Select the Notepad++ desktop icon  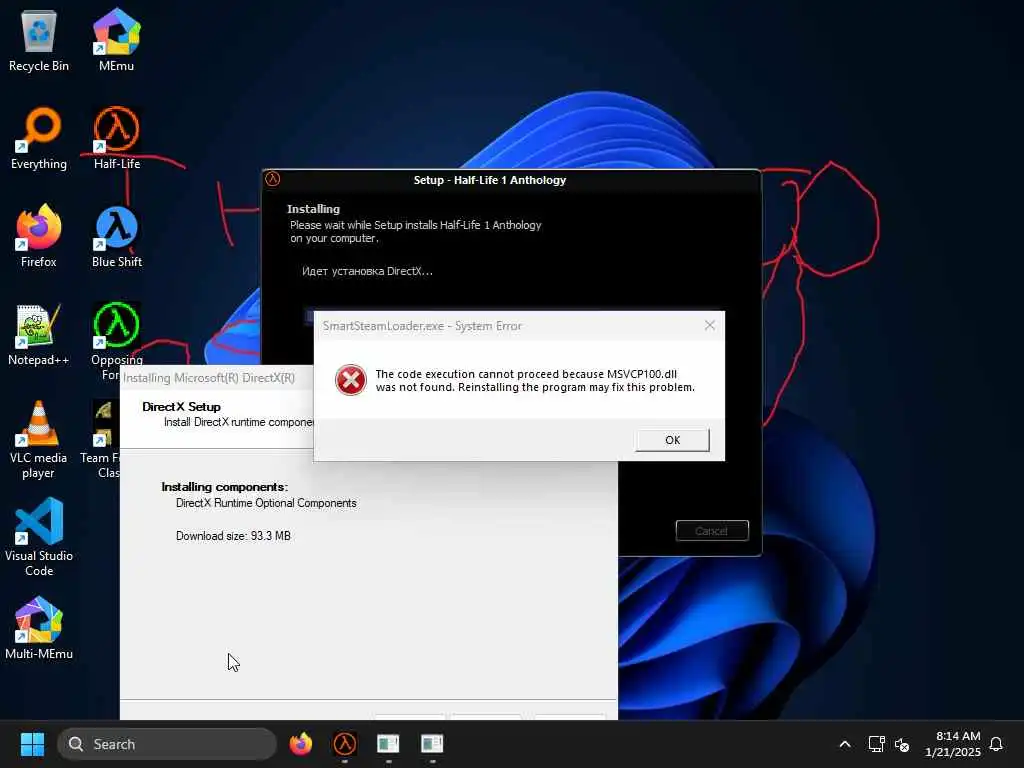tap(39, 334)
